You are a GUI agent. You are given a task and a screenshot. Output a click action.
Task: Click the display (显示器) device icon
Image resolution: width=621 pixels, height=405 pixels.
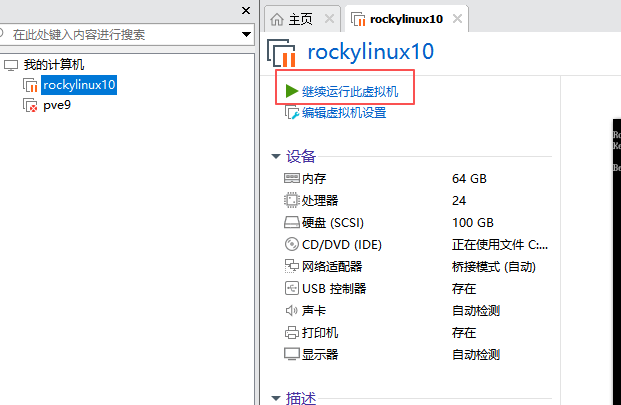click(x=292, y=354)
